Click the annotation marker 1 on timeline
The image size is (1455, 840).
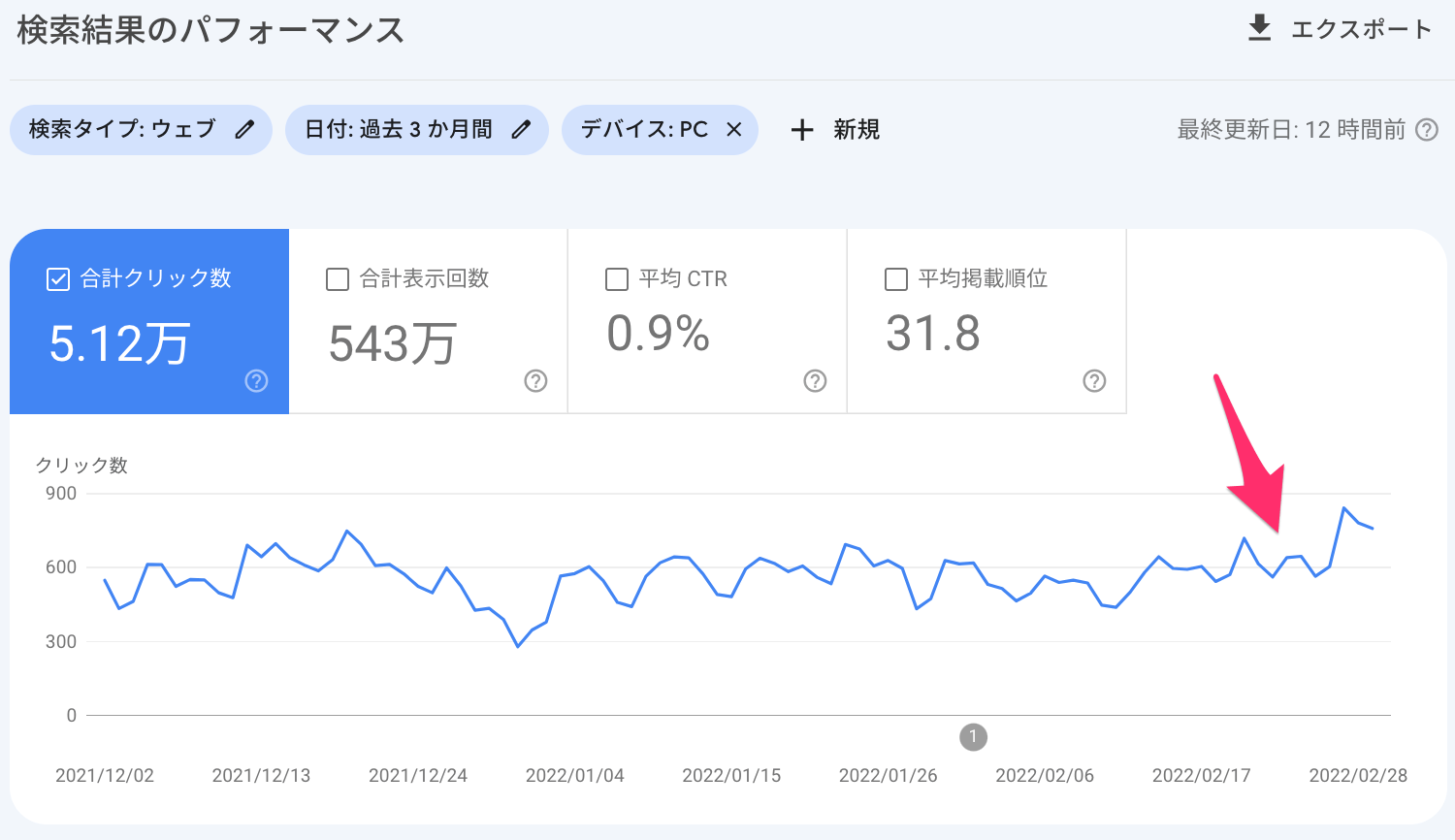pos(973,737)
